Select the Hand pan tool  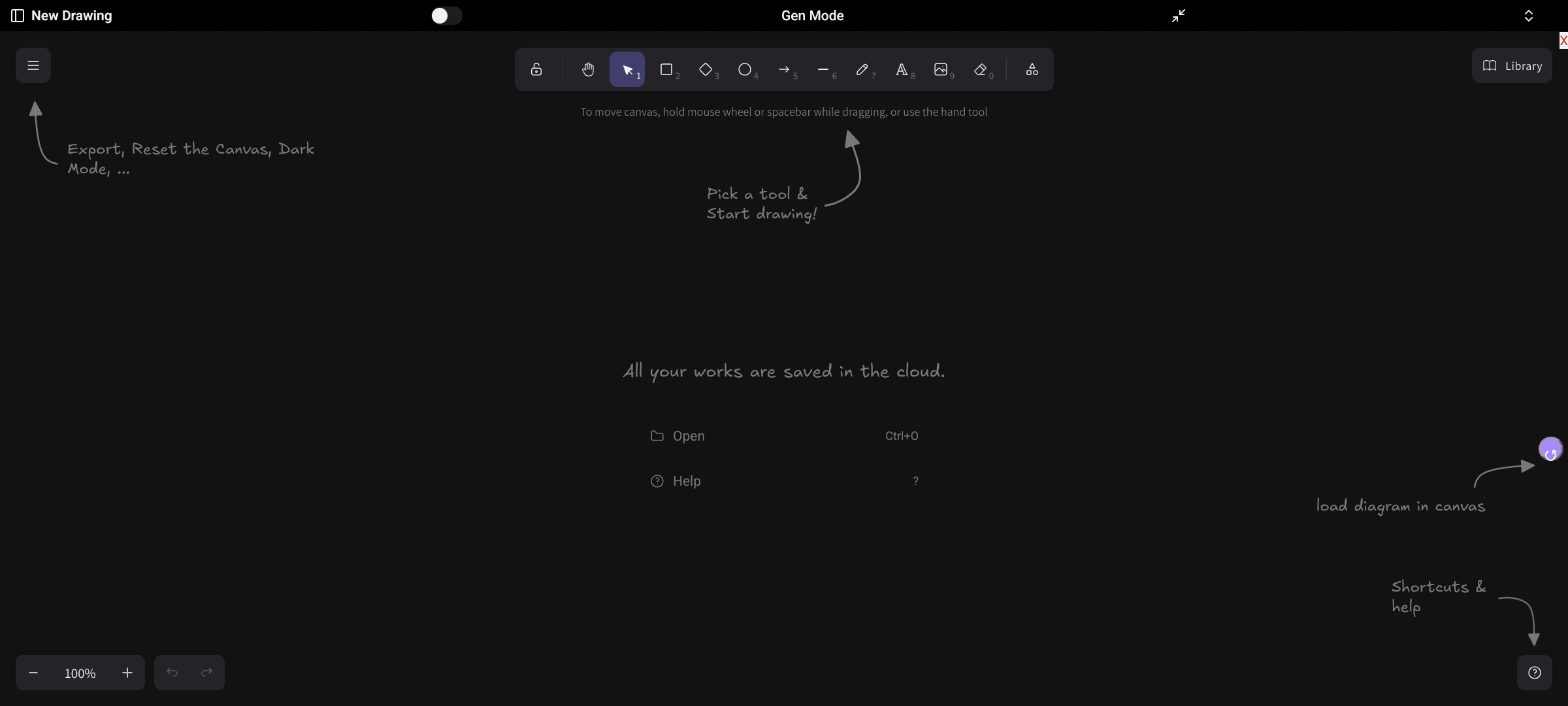588,69
